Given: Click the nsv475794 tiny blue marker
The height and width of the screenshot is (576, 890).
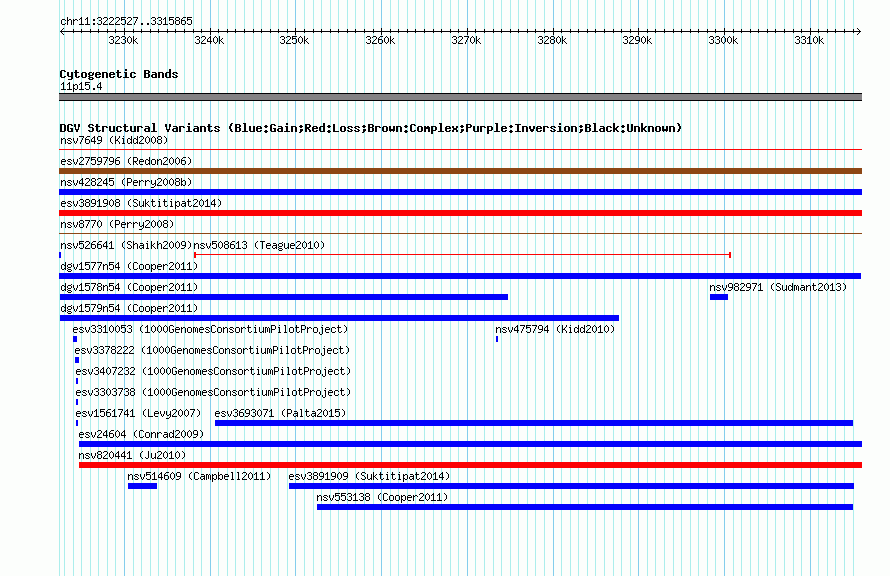Looking at the screenshot, I should (x=497, y=339).
